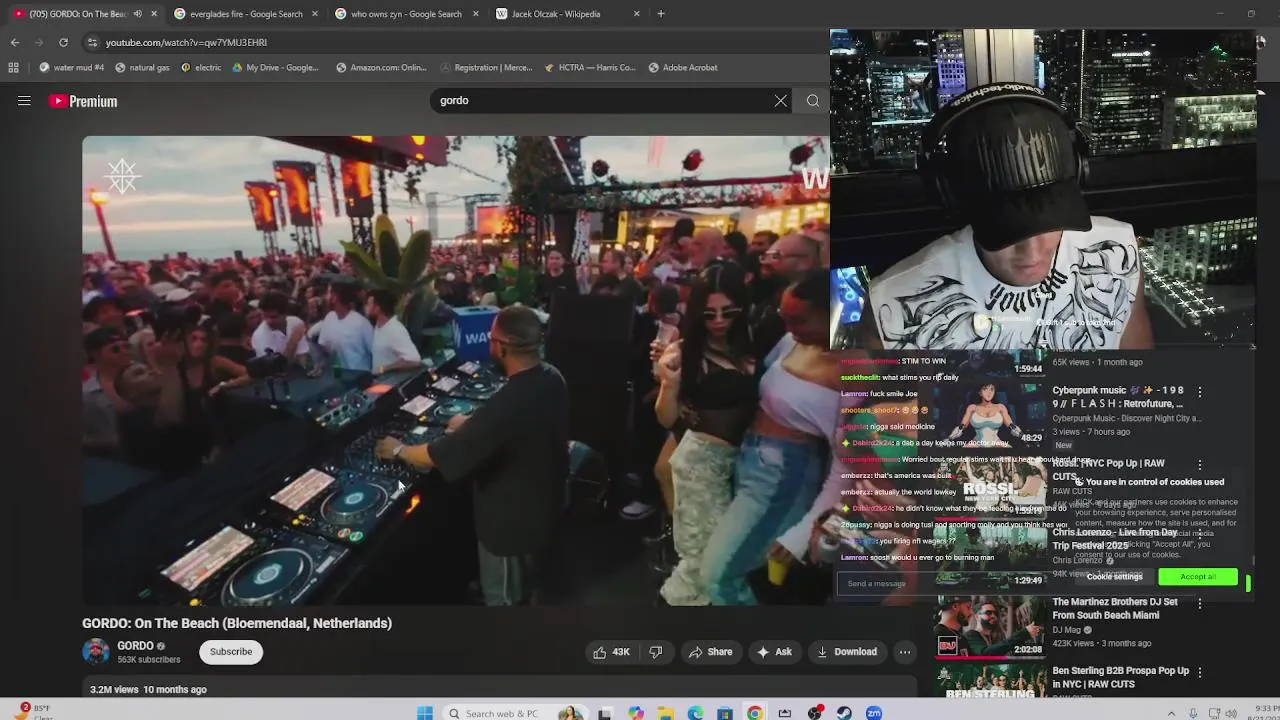This screenshot has width=1280, height=720.
Task: Open the 'electric' bookmark
Action: [201, 67]
